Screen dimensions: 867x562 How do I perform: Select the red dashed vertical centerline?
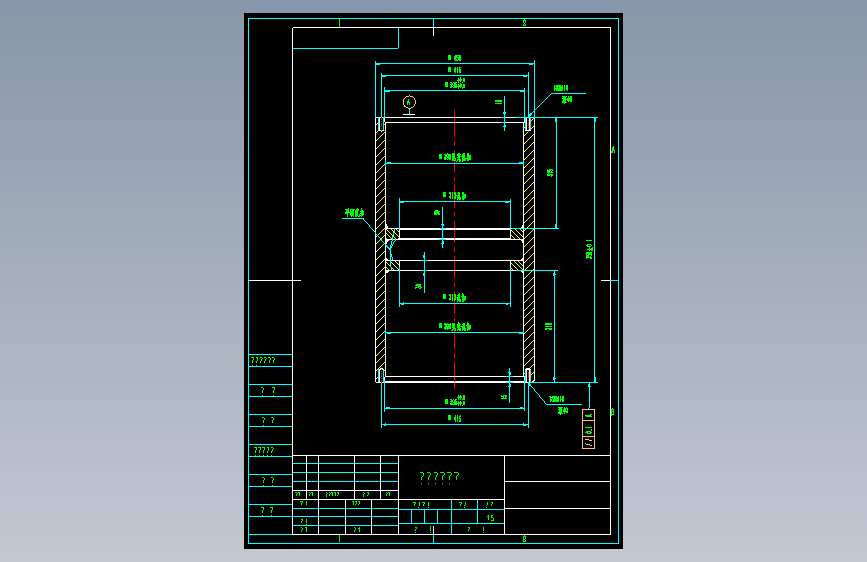[x=455, y=249]
